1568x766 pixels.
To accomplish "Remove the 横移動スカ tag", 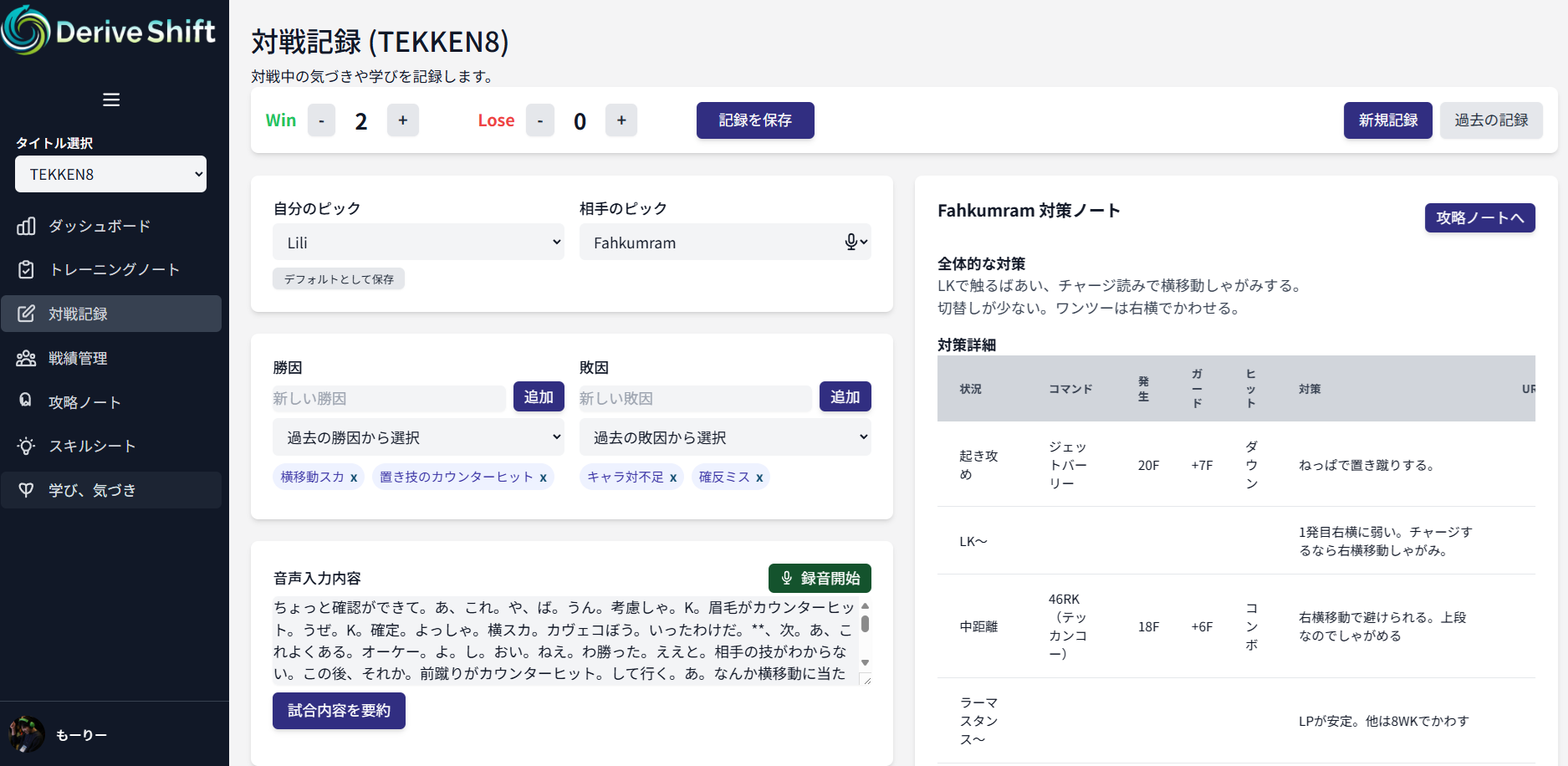I will point(354,477).
